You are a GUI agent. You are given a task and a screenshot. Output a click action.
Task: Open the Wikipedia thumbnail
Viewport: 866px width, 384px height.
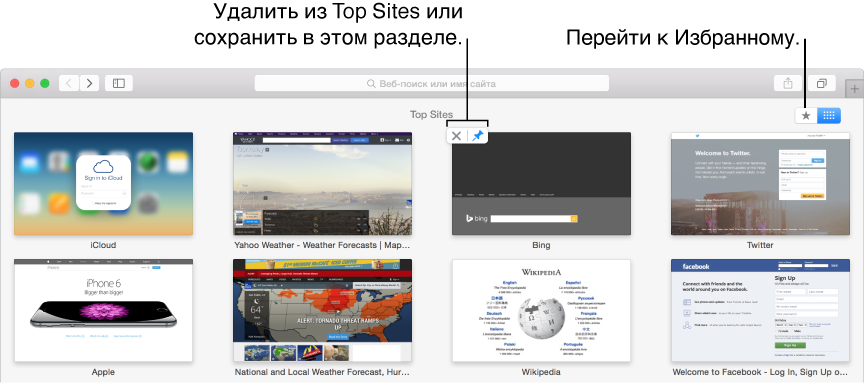[x=541, y=310]
